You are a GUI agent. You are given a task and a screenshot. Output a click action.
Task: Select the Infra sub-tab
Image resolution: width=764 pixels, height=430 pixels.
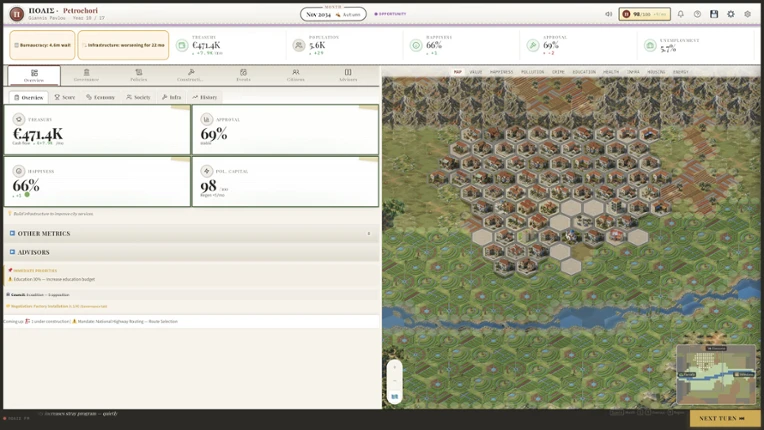172,97
